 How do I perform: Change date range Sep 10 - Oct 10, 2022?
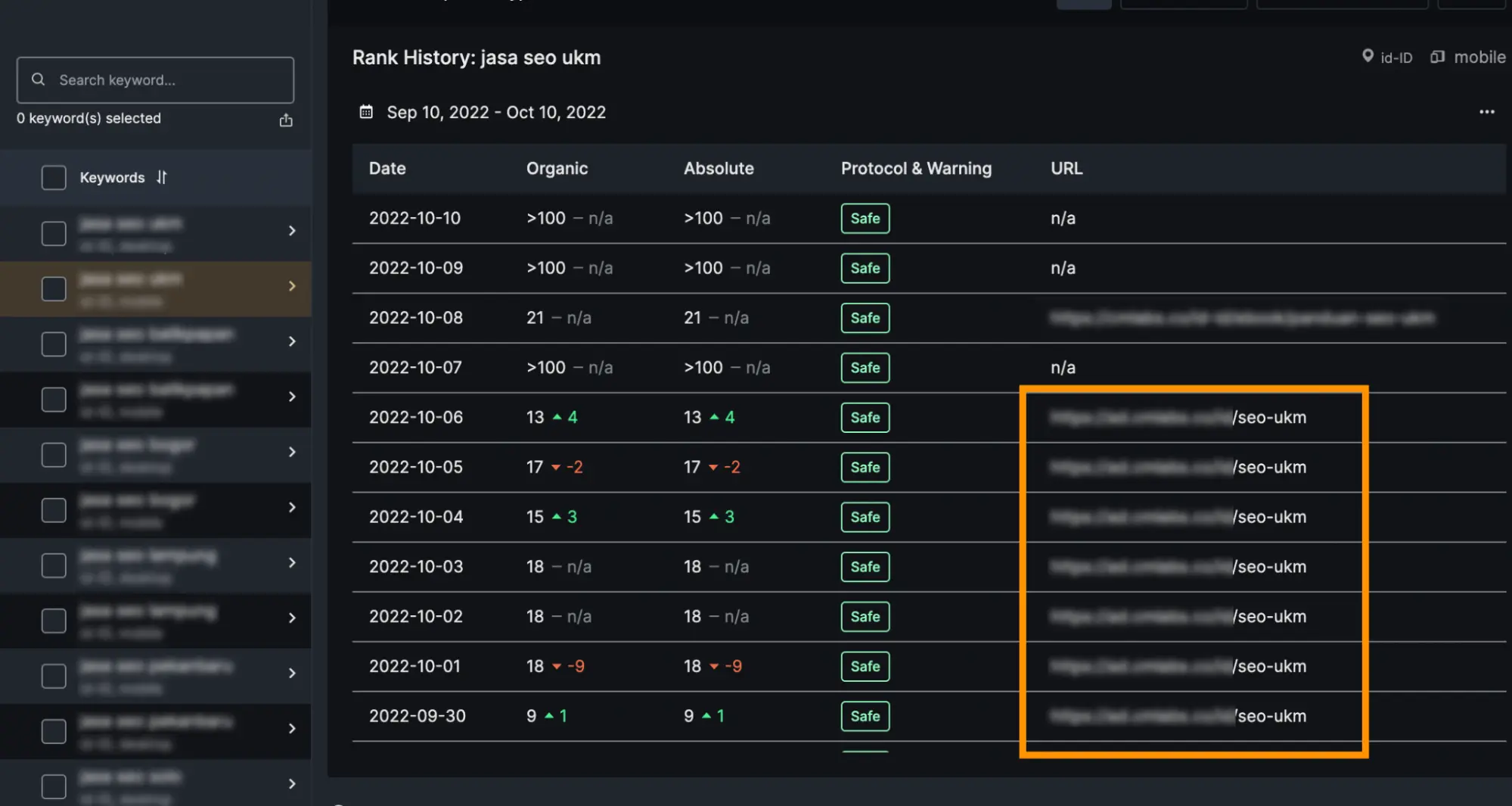(x=496, y=112)
